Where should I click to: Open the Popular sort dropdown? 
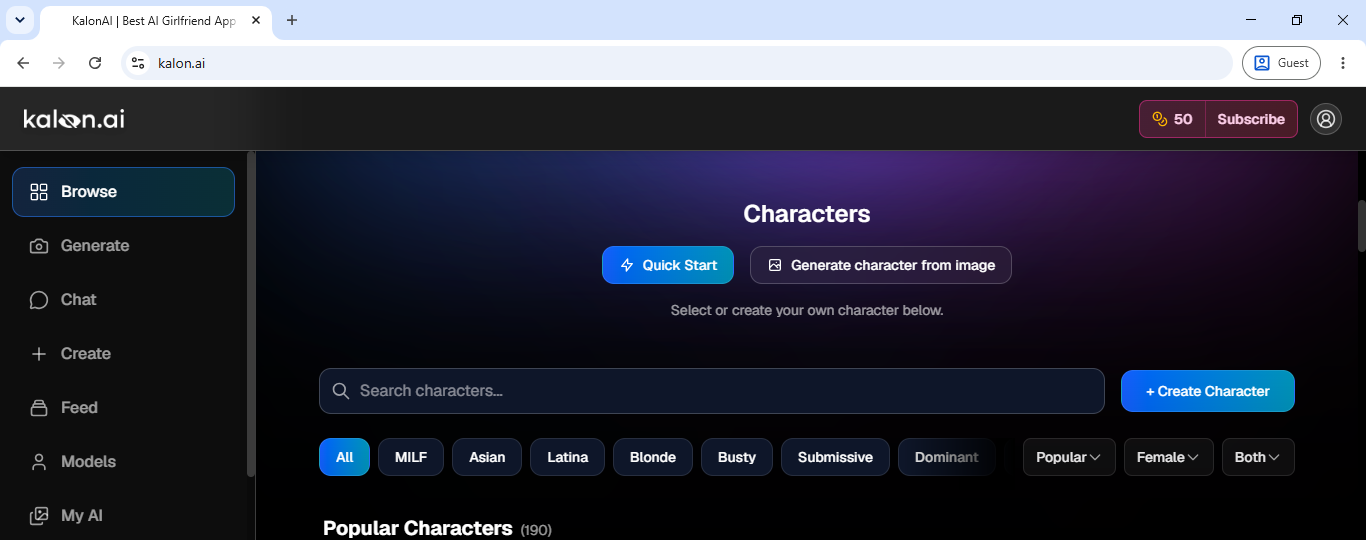point(1069,457)
